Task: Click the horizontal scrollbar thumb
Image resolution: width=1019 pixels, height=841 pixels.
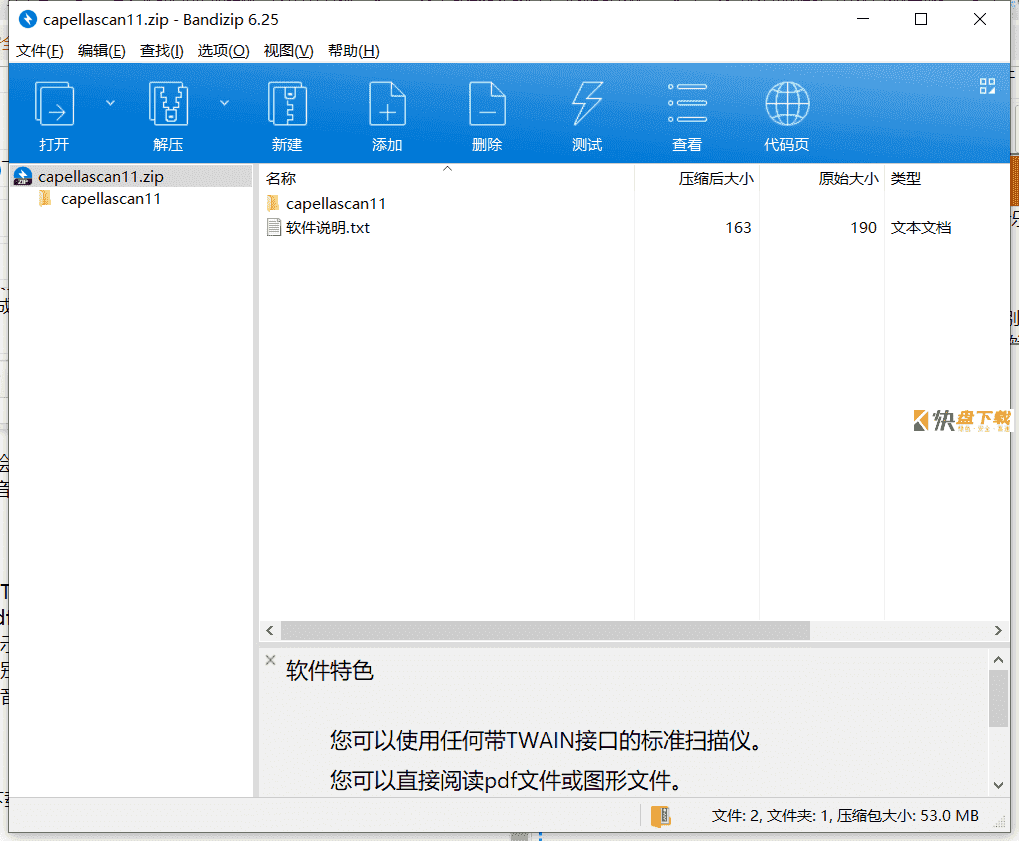Action: [545, 630]
